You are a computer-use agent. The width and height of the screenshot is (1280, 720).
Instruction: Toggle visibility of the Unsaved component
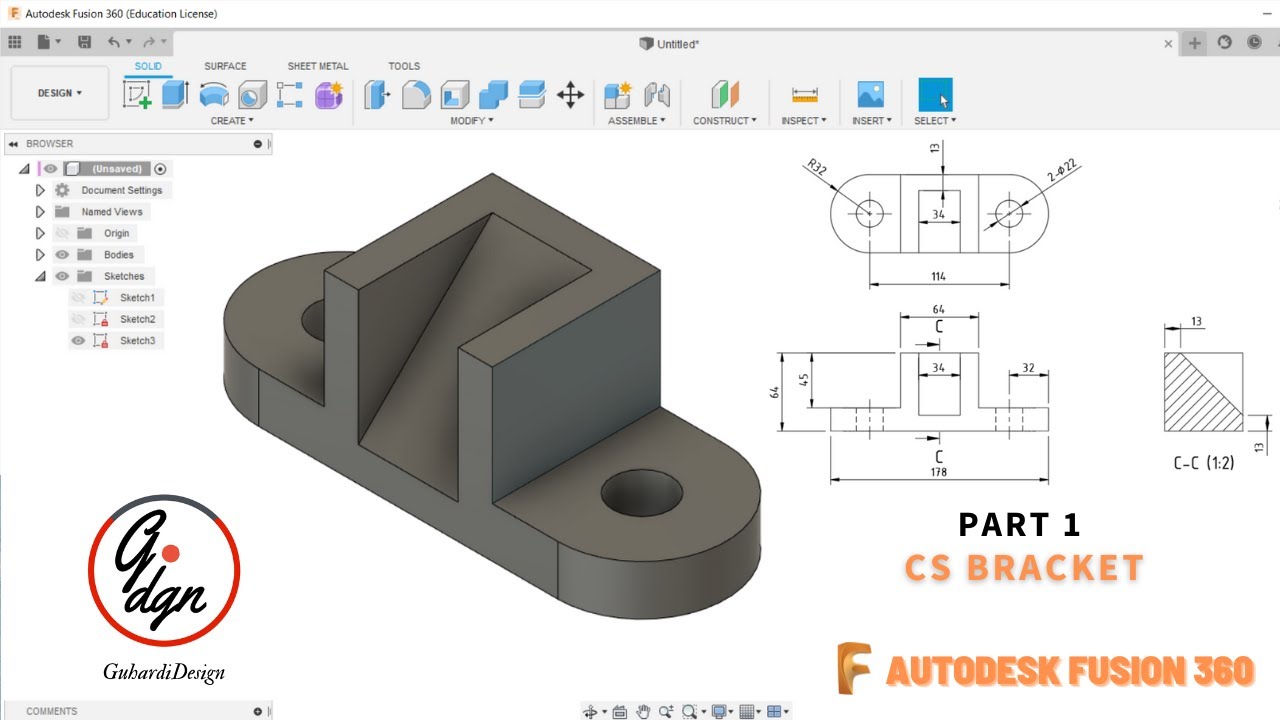[50, 169]
